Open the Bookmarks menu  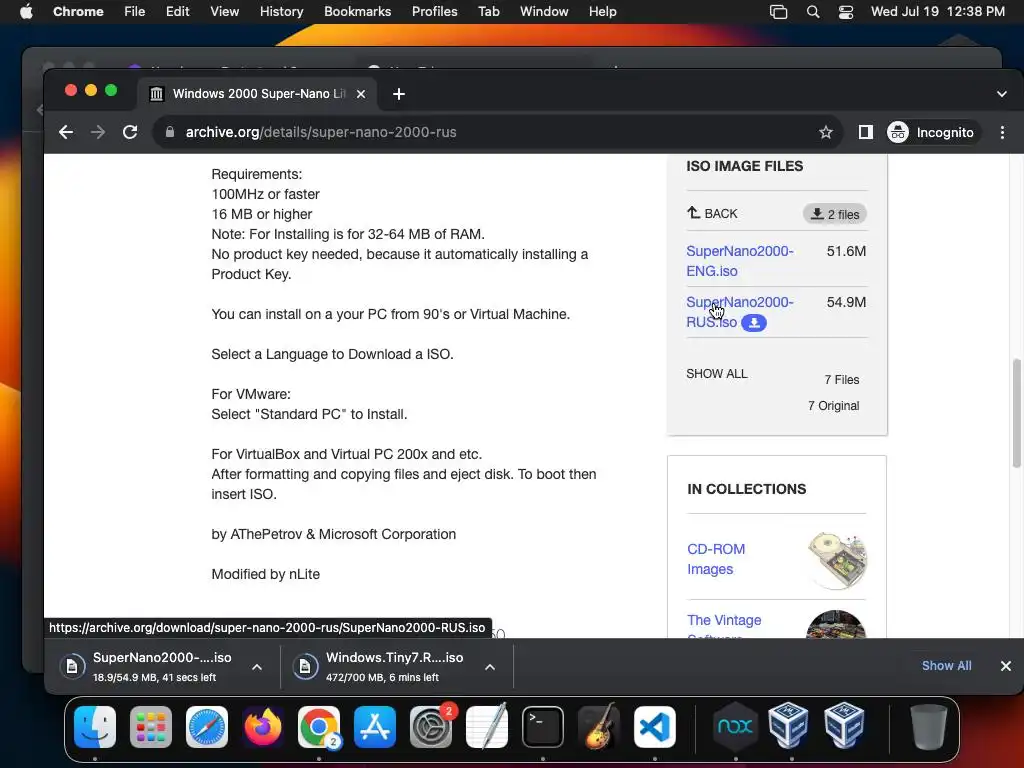coord(357,11)
